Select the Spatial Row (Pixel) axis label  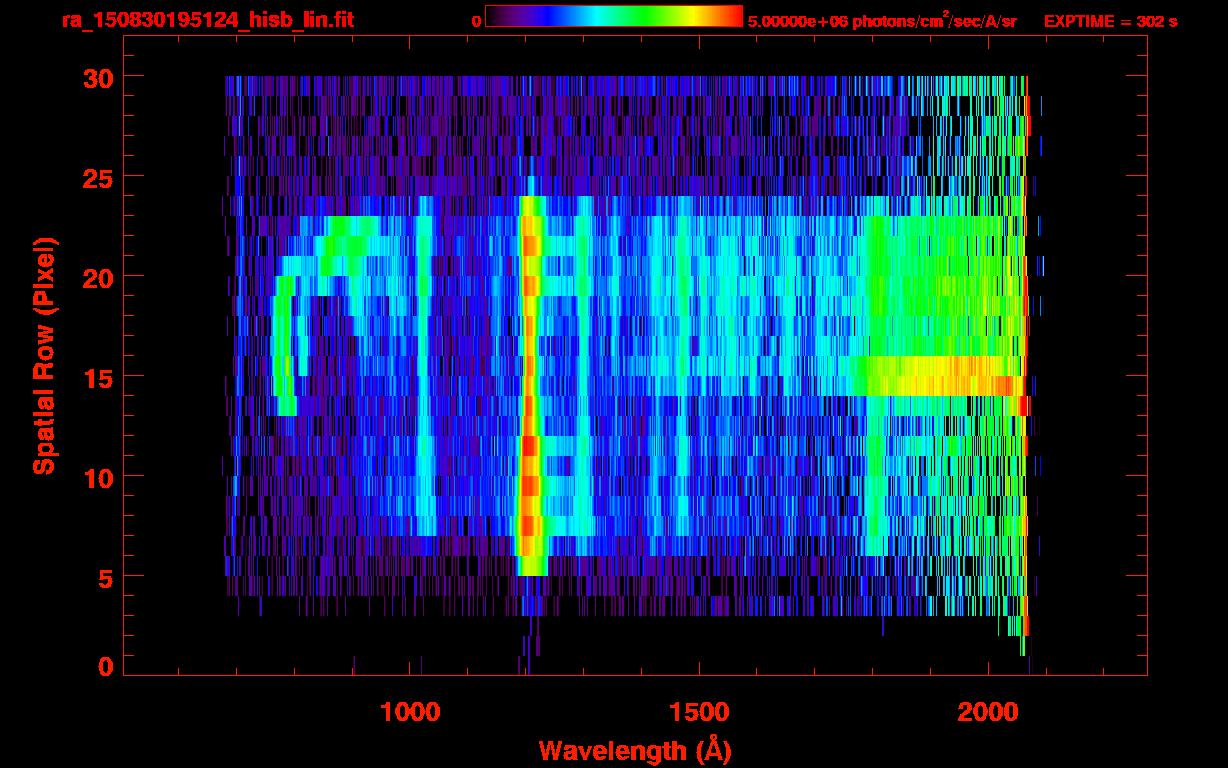pyautogui.click(x=44, y=355)
